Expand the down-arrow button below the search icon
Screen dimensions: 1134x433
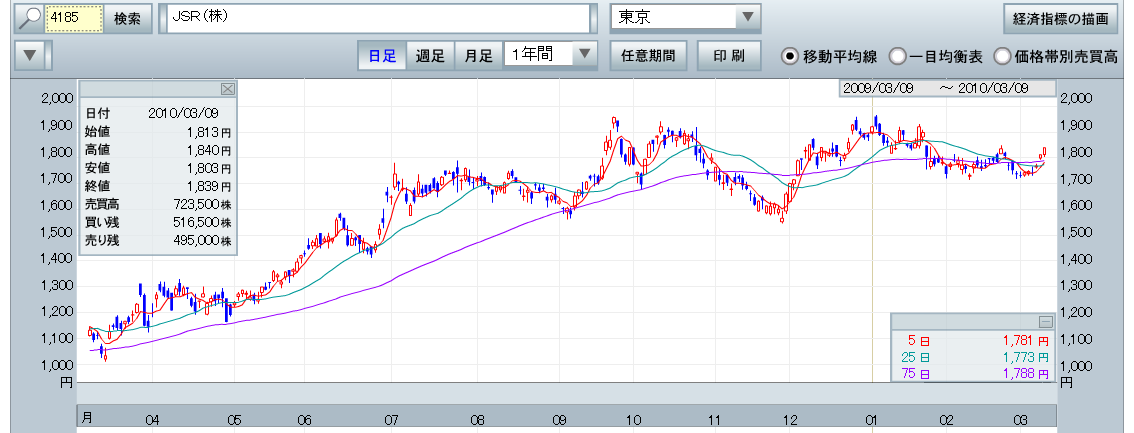click(x=33, y=55)
